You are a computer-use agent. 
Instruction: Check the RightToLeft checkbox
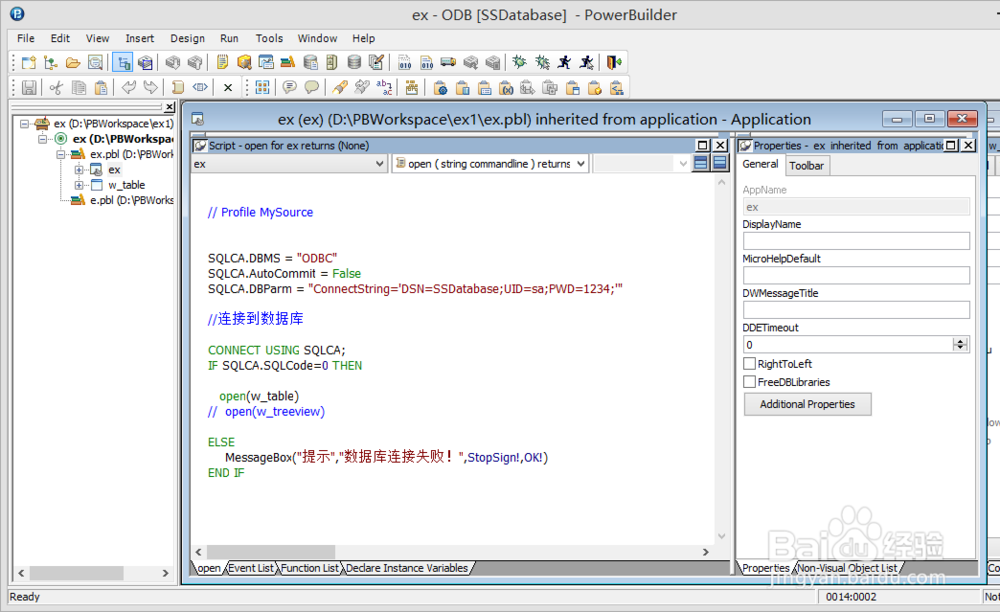pyautogui.click(x=749, y=364)
